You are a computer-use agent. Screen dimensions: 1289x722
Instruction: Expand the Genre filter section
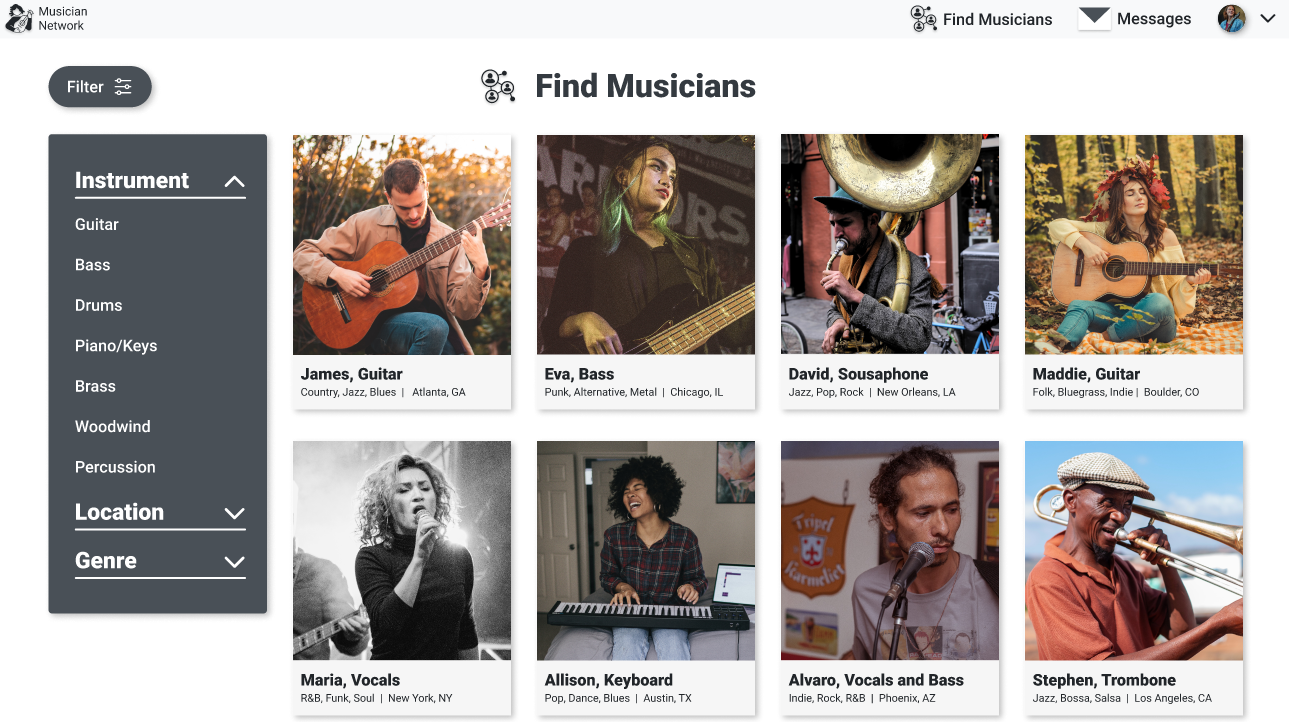pos(234,562)
